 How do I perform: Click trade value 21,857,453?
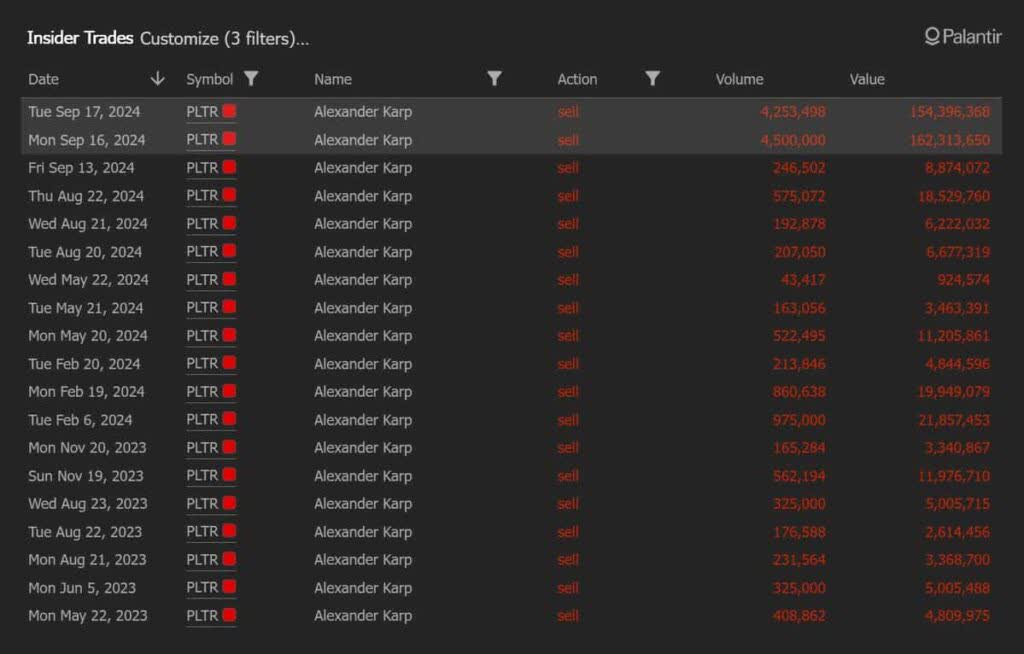pos(954,420)
